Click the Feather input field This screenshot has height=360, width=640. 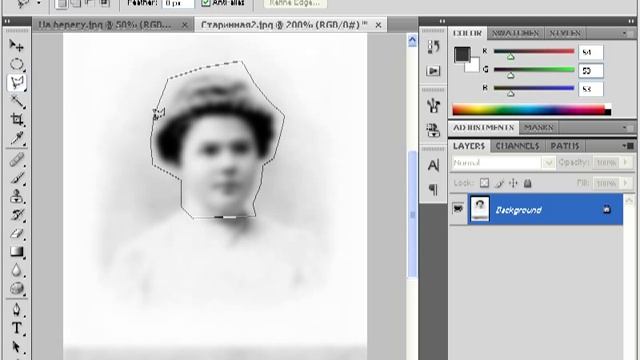click(x=178, y=3)
